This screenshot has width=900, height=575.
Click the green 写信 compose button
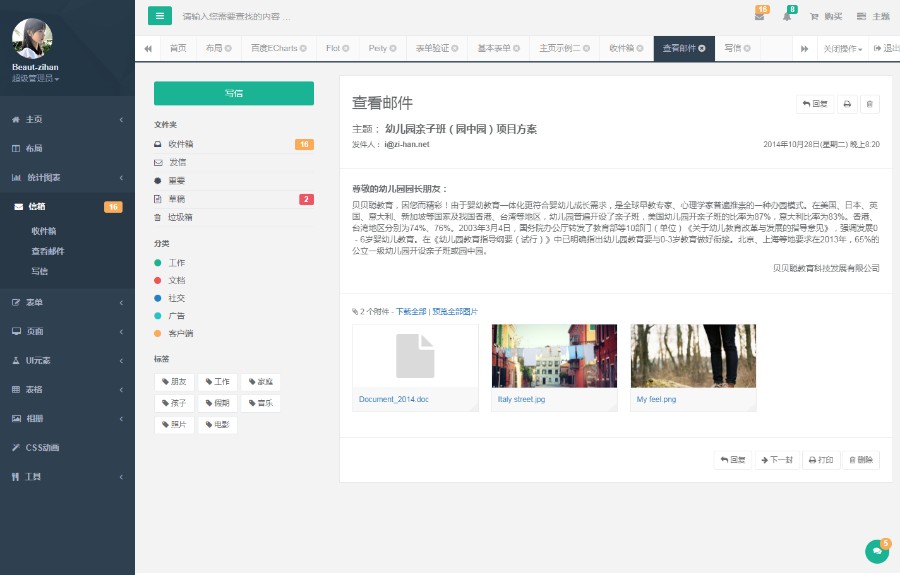click(x=234, y=93)
